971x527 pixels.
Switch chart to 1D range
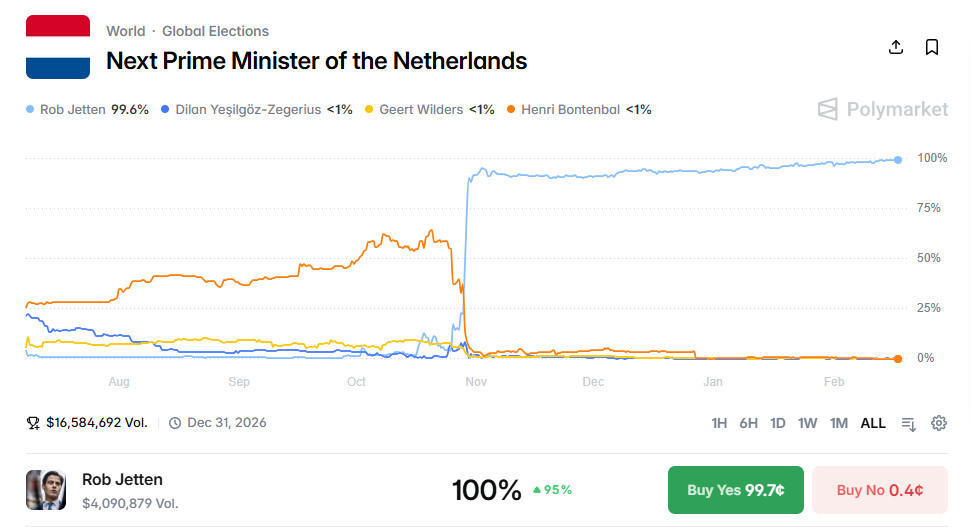(x=777, y=423)
